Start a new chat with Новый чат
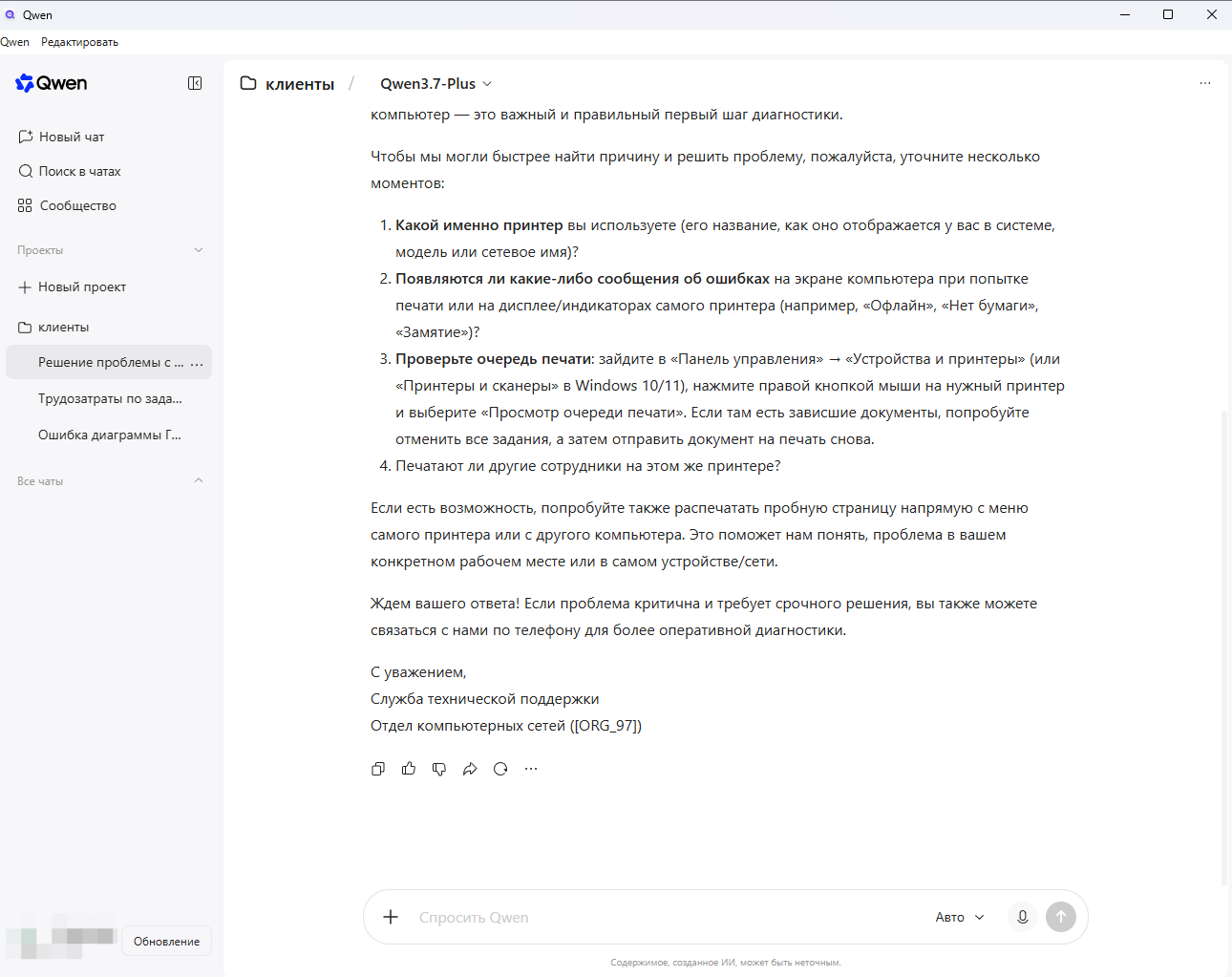 tap(61, 137)
